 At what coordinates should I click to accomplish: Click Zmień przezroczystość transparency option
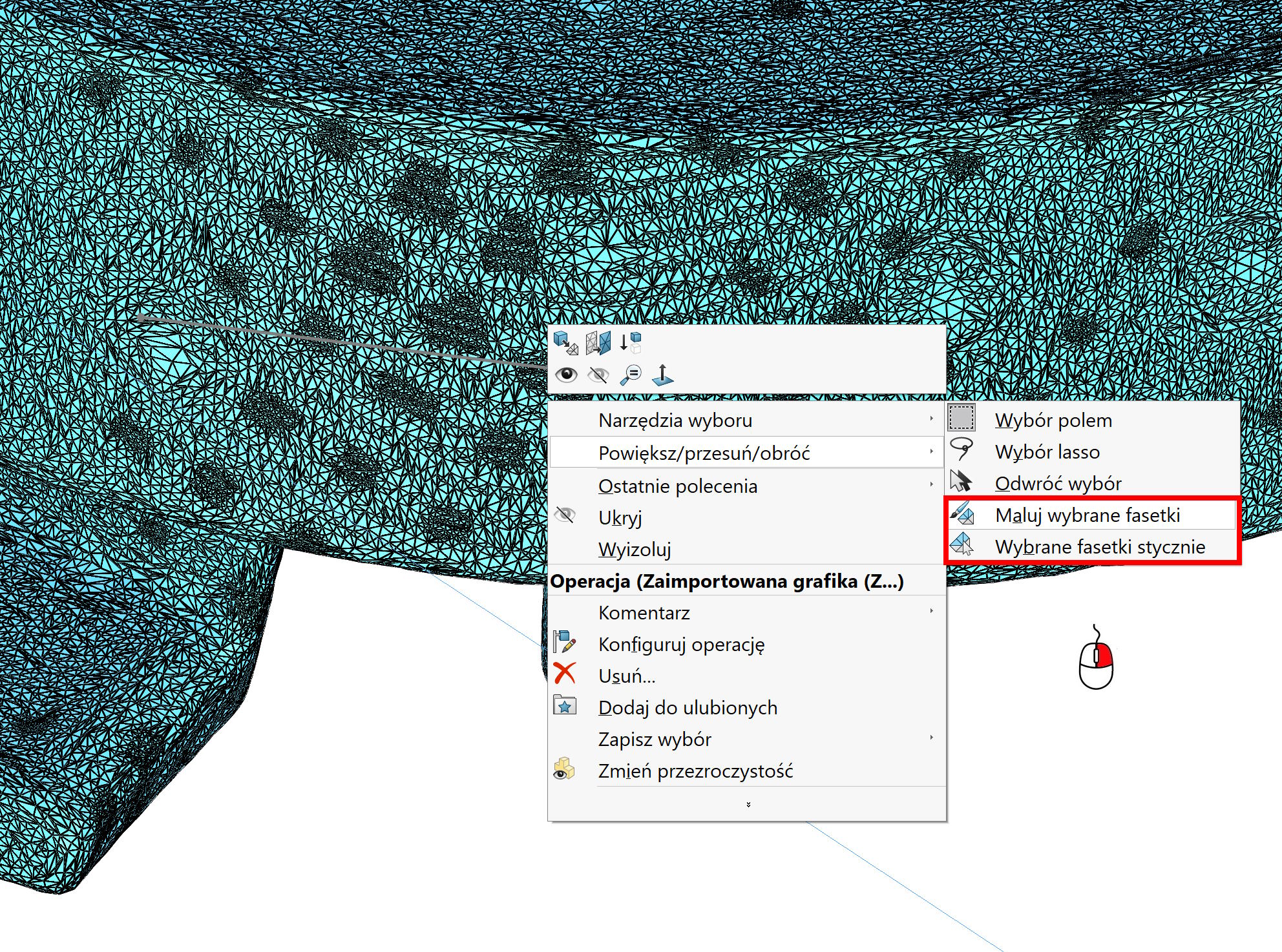pos(695,771)
